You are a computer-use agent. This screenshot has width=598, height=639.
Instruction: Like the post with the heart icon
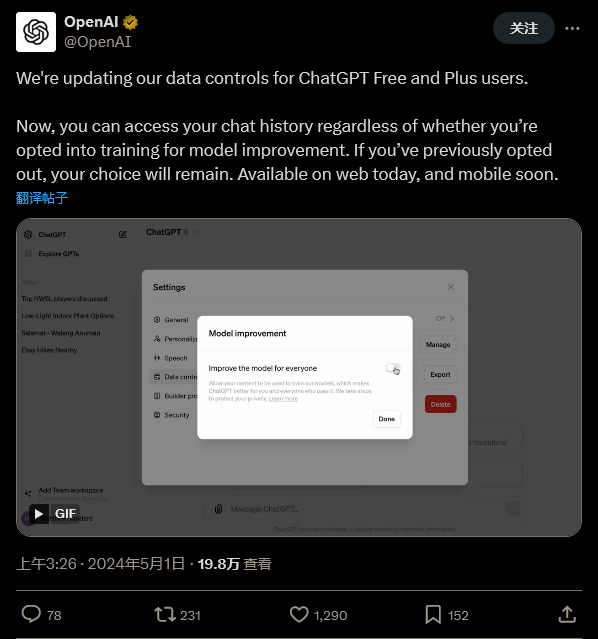coord(299,615)
